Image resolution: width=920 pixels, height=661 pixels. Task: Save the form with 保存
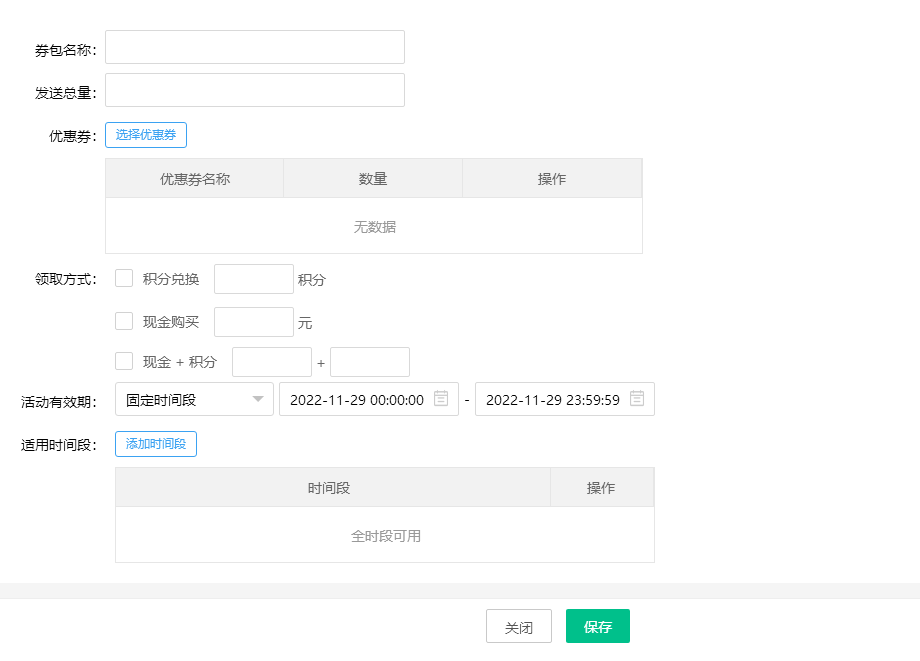pyautogui.click(x=597, y=626)
